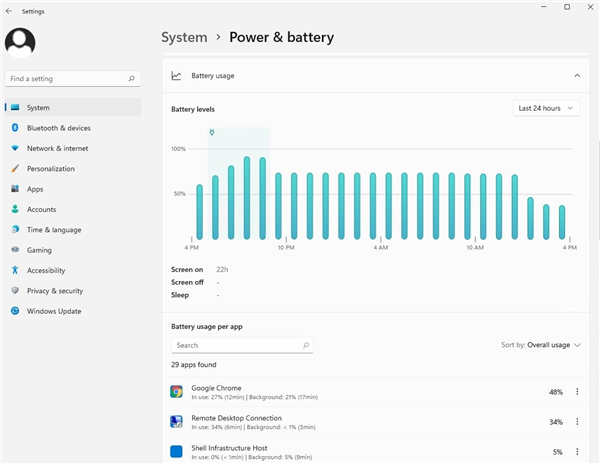Click the System breadcrumb link
This screenshot has width=600, height=464.
pos(184,38)
